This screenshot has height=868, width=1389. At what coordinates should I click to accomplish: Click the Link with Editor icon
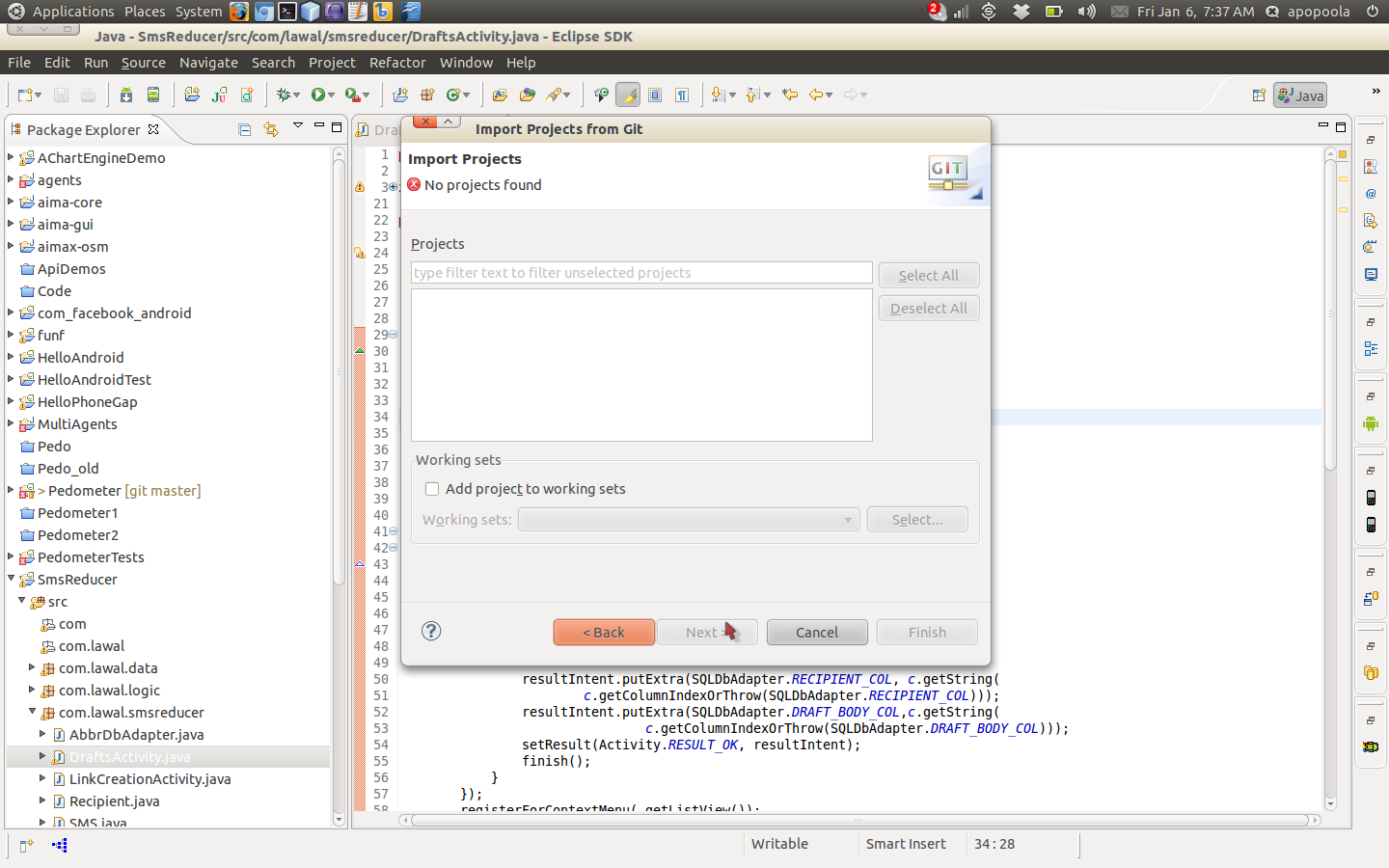(x=271, y=129)
